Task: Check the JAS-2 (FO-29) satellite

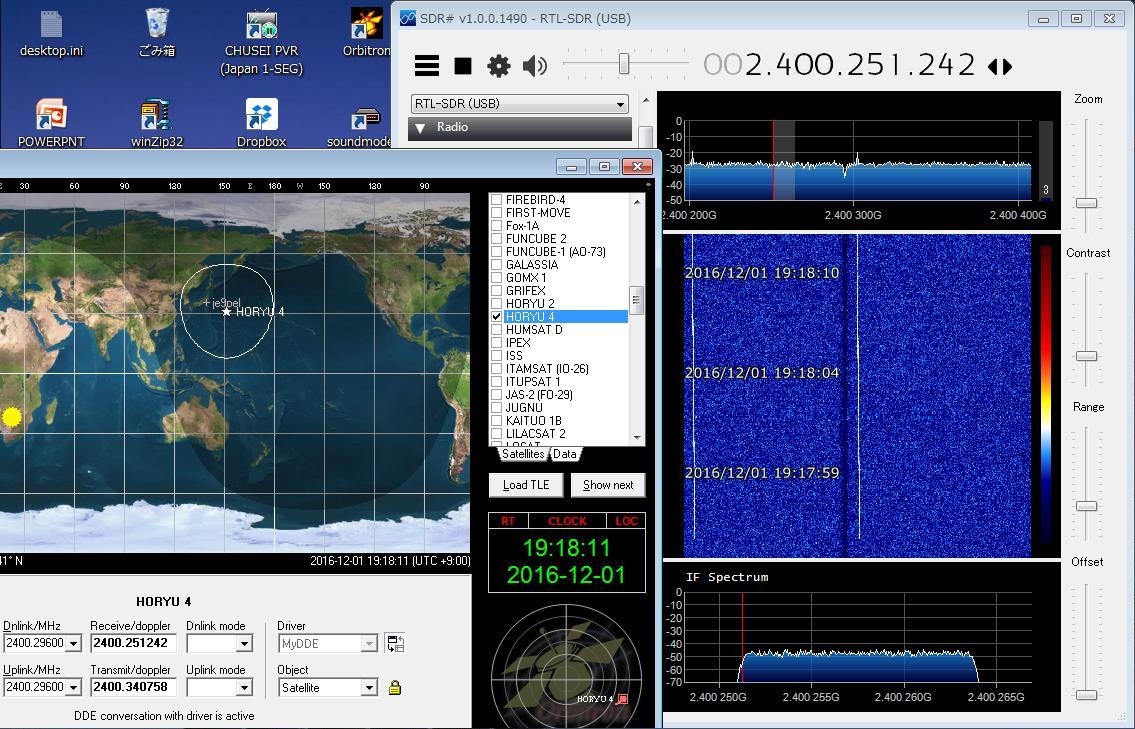Action: coord(497,395)
